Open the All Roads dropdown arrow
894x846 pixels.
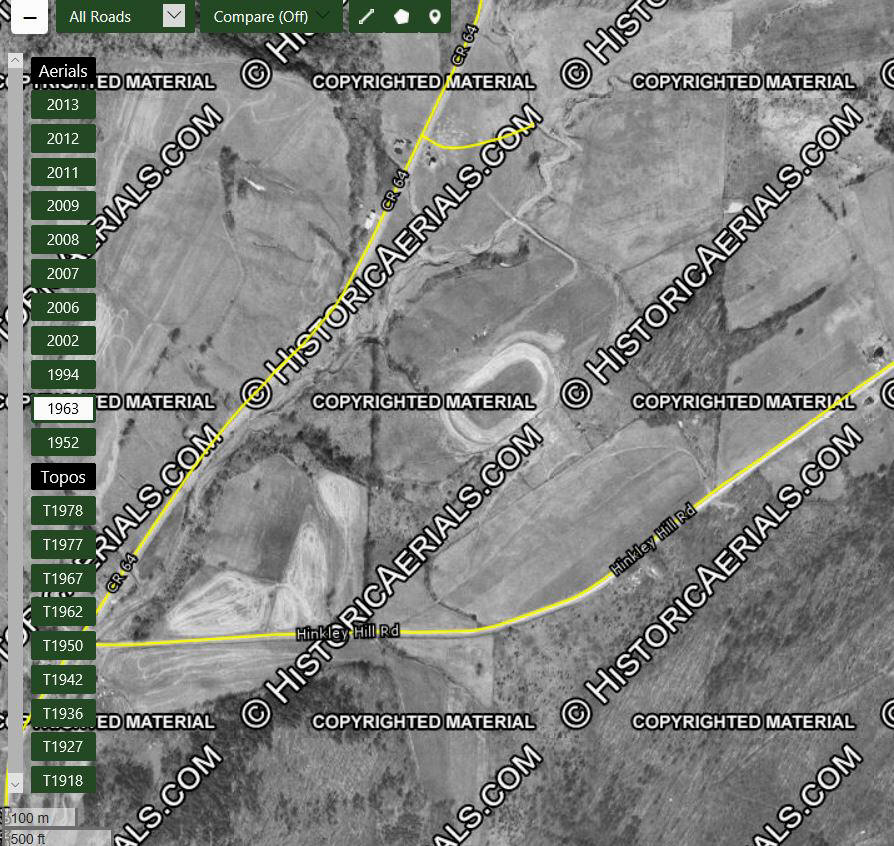[174, 16]
